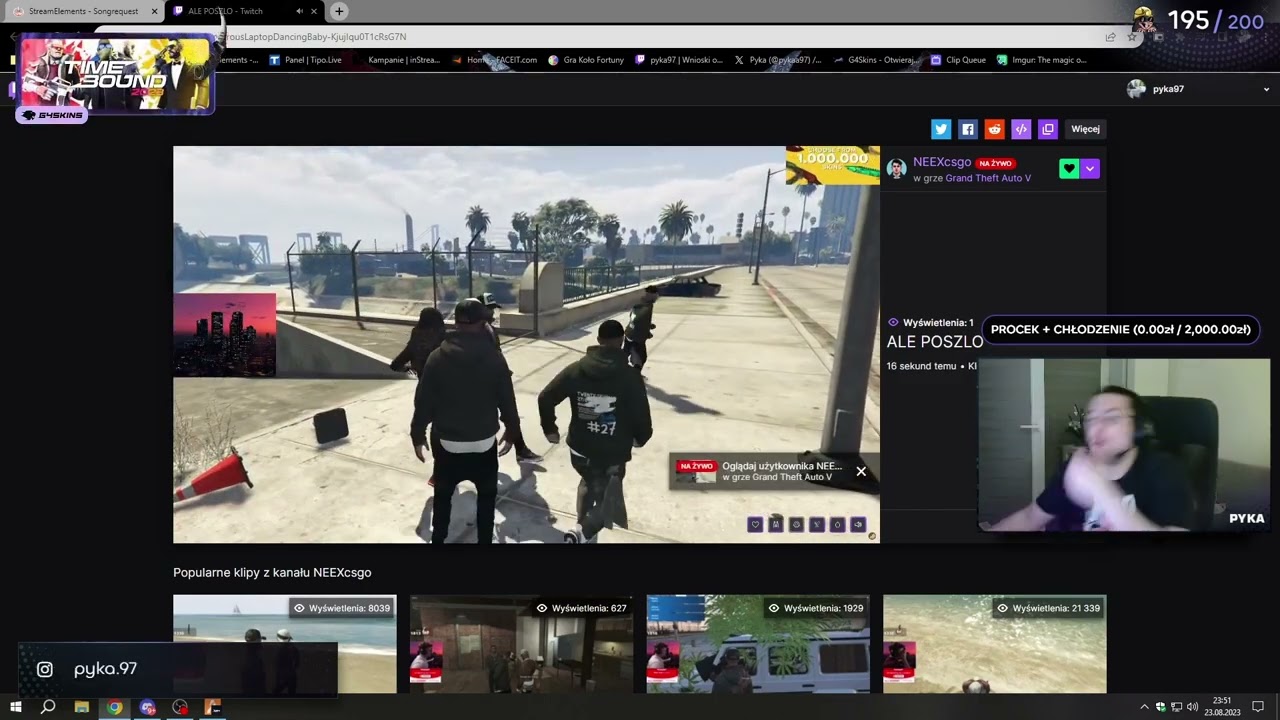Share clip on Facebook
This screenshot has width=1280, height=720.
[x=967, y=129]
